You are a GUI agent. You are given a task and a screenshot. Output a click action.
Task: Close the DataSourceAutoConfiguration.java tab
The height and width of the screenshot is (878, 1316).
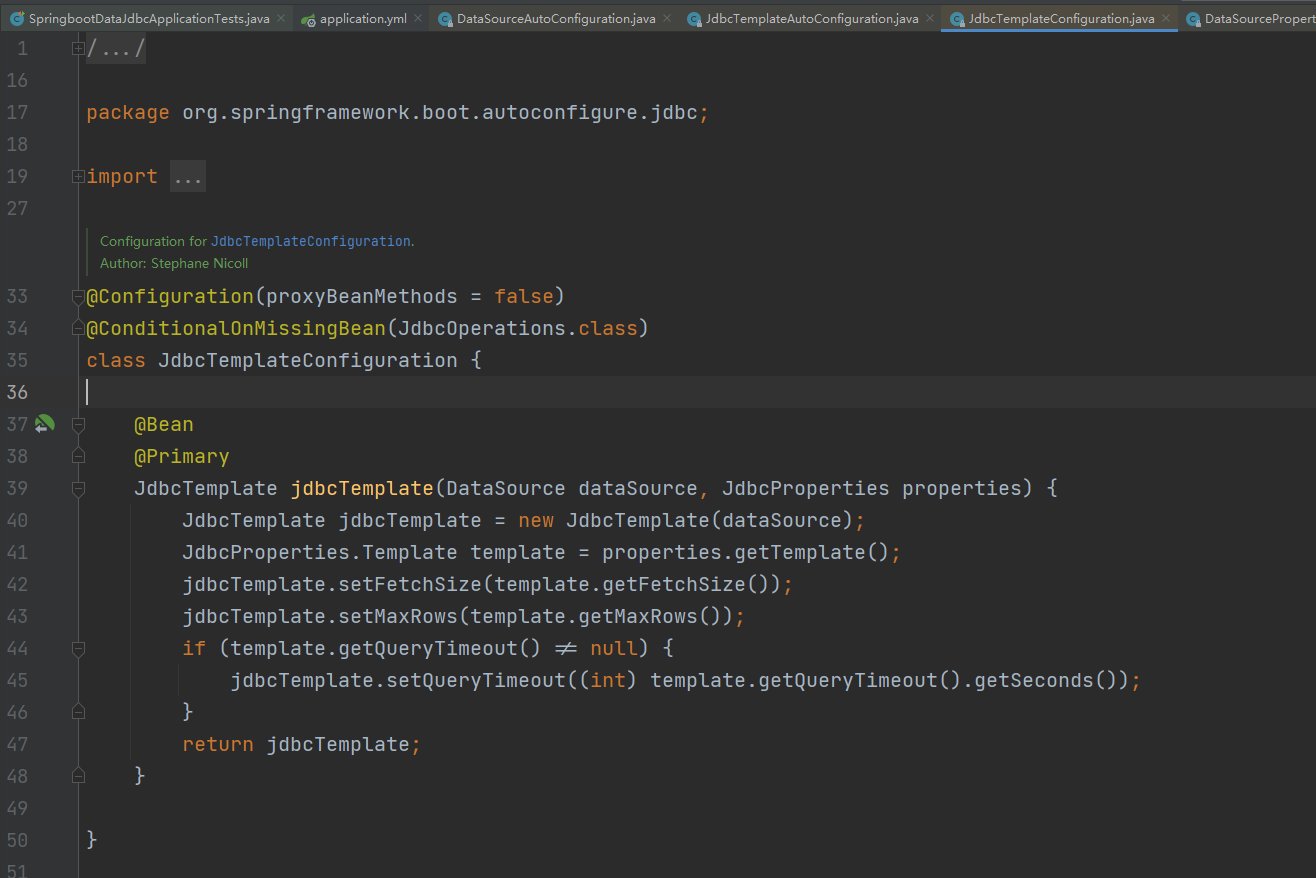click(667, 18)
